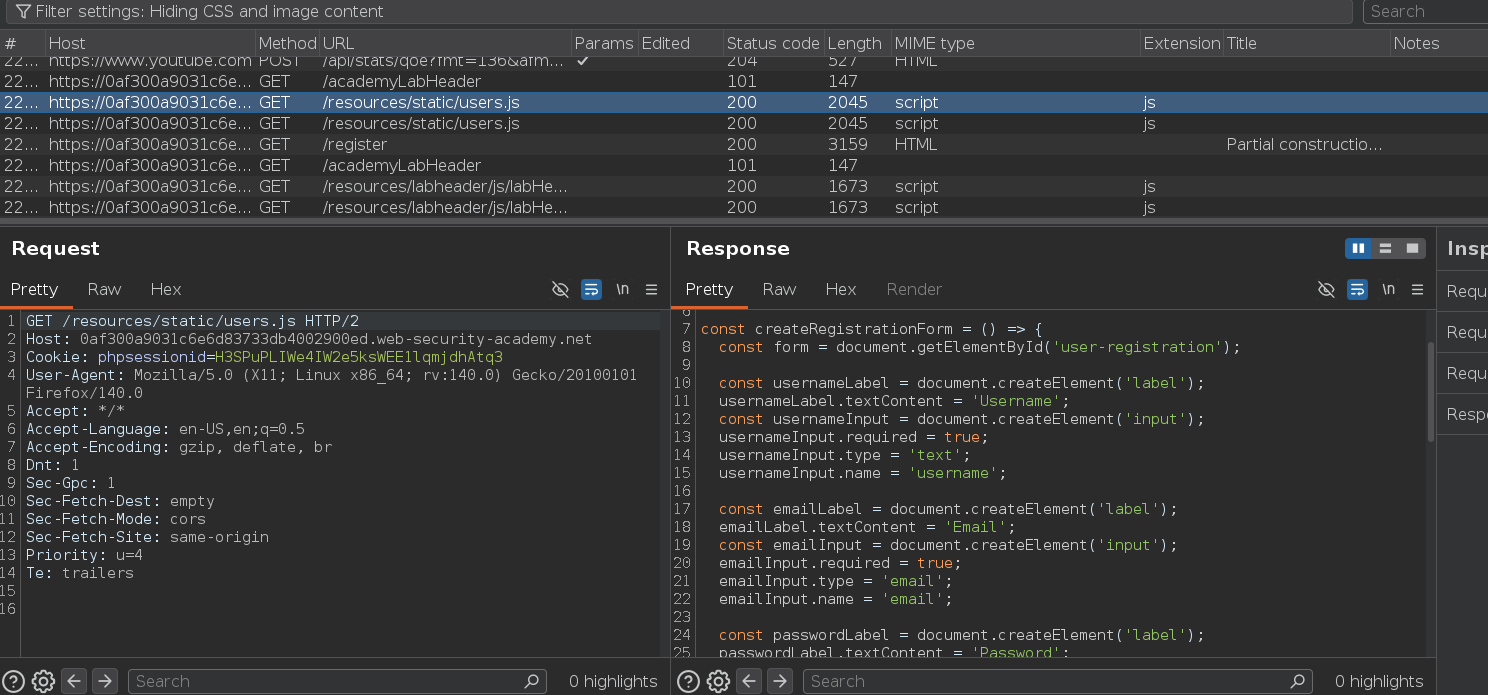This screenshot has width=1488, height=695.
Task: Focus the Request panel search field
Action: [x=337, y=681]
